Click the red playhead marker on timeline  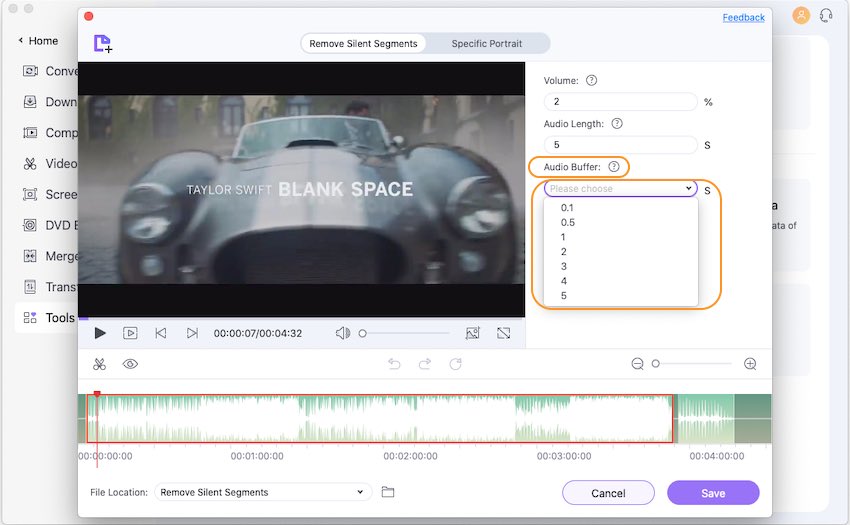[97, 394]
